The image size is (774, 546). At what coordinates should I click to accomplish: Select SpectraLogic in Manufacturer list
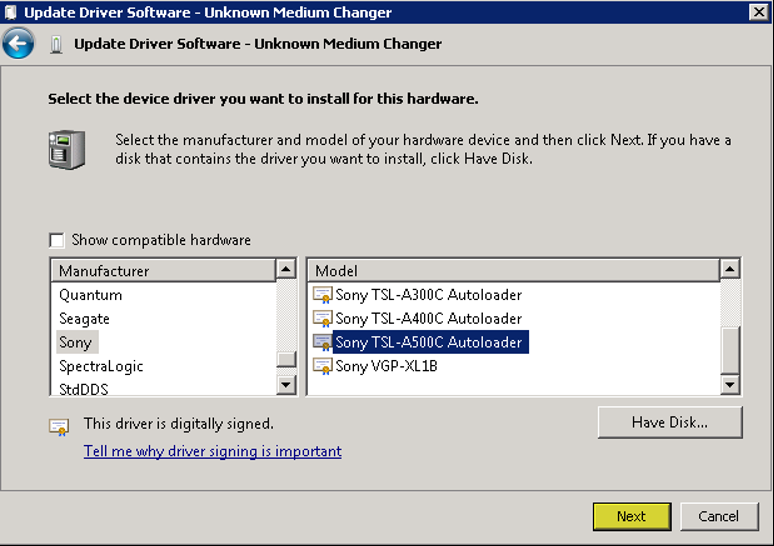click(x=101, y=366)
